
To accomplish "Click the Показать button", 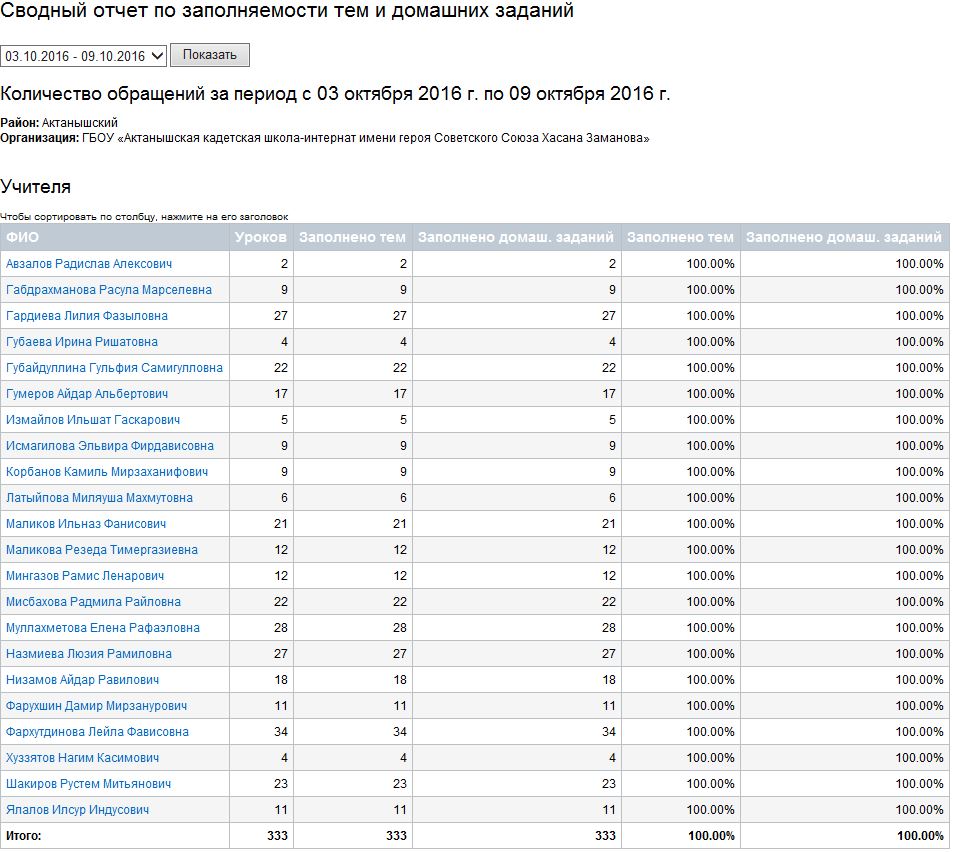I will 209,55.
